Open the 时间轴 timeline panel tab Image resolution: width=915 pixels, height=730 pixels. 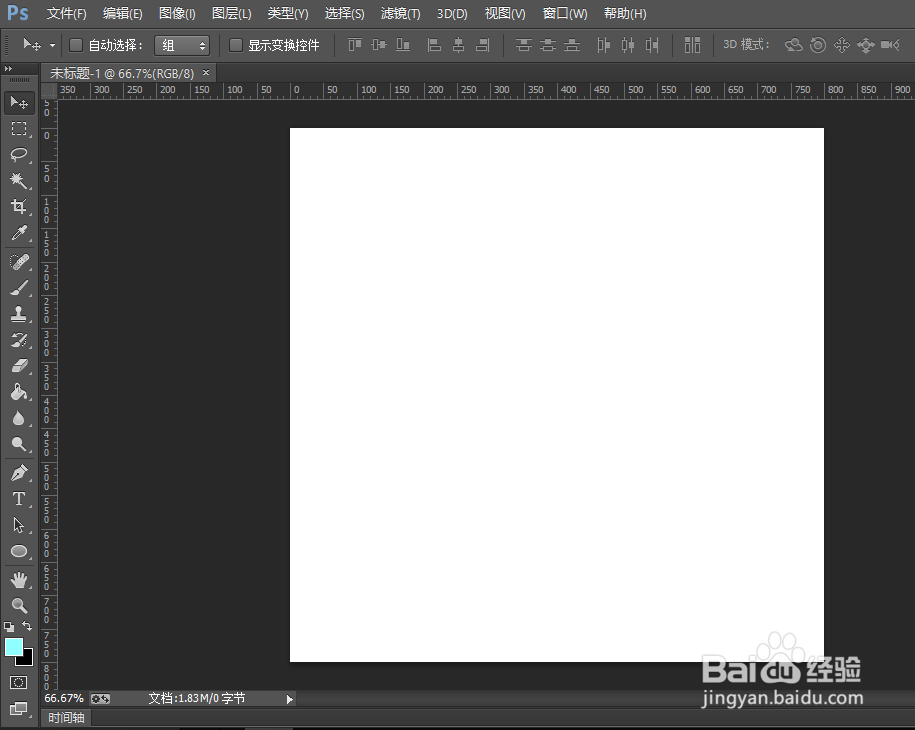click(66, 718)
